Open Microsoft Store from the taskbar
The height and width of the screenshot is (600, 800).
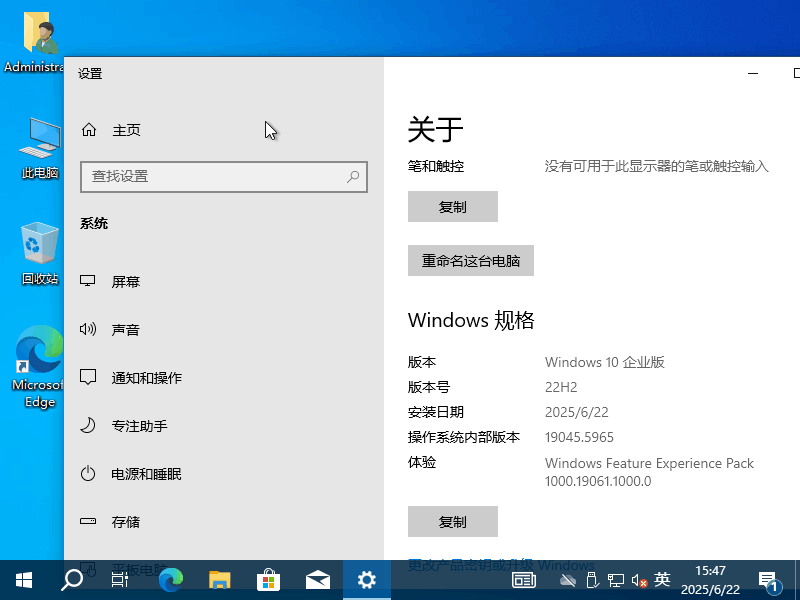[268, 580]
